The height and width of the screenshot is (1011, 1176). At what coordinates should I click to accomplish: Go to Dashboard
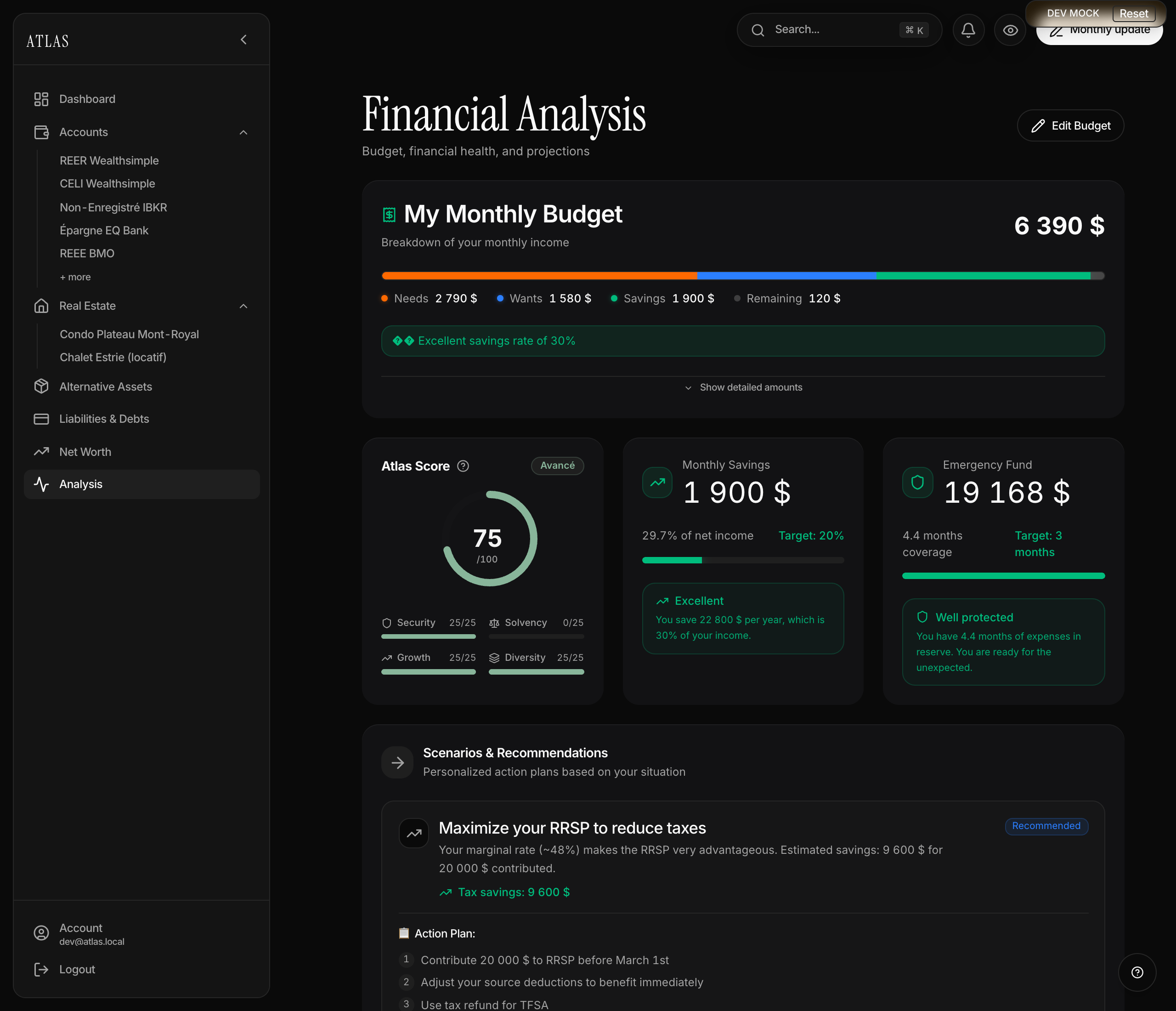[x=142, y=99]
